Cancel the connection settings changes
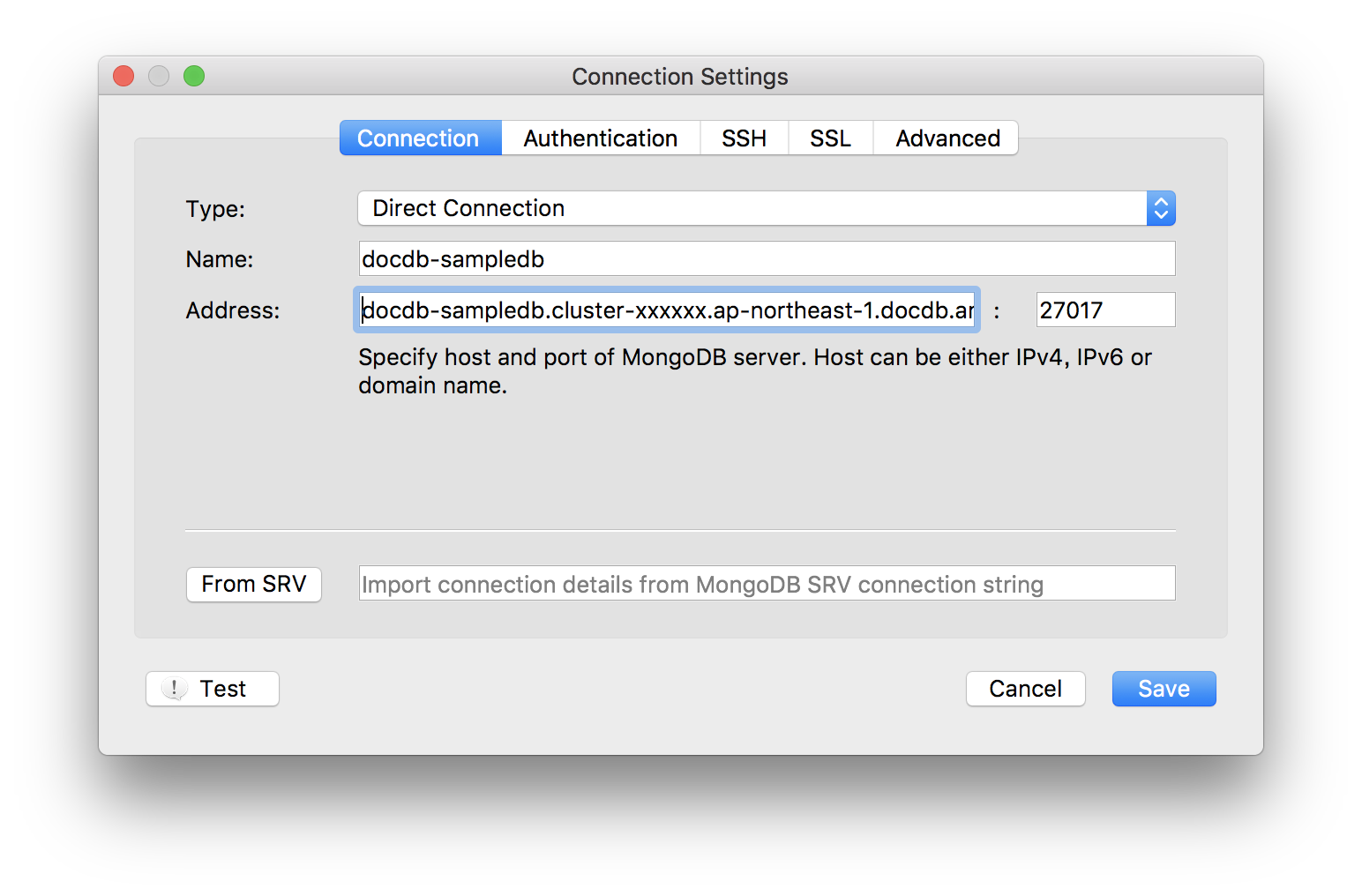This screenshot has height=896, width=1362. (x=1025, y=689)
